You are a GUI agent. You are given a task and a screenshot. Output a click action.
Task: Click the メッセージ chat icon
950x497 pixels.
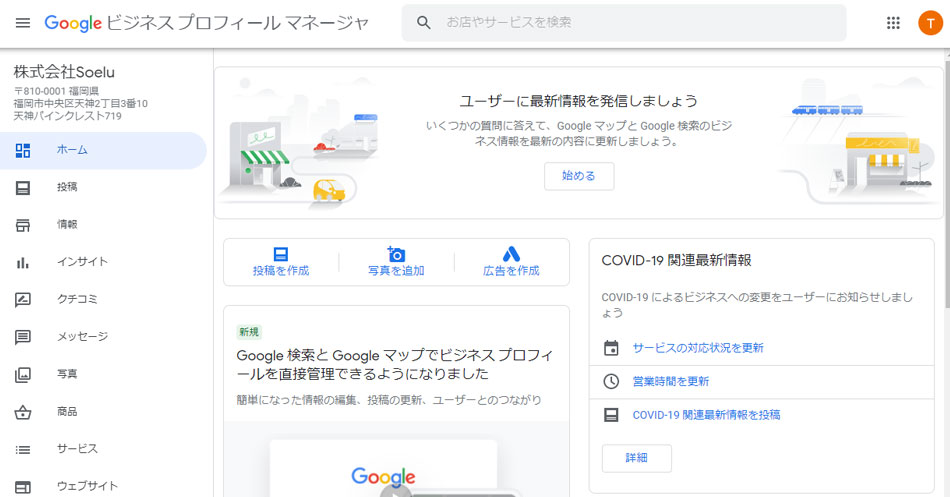pyautogui.click(x=23, y=337)
